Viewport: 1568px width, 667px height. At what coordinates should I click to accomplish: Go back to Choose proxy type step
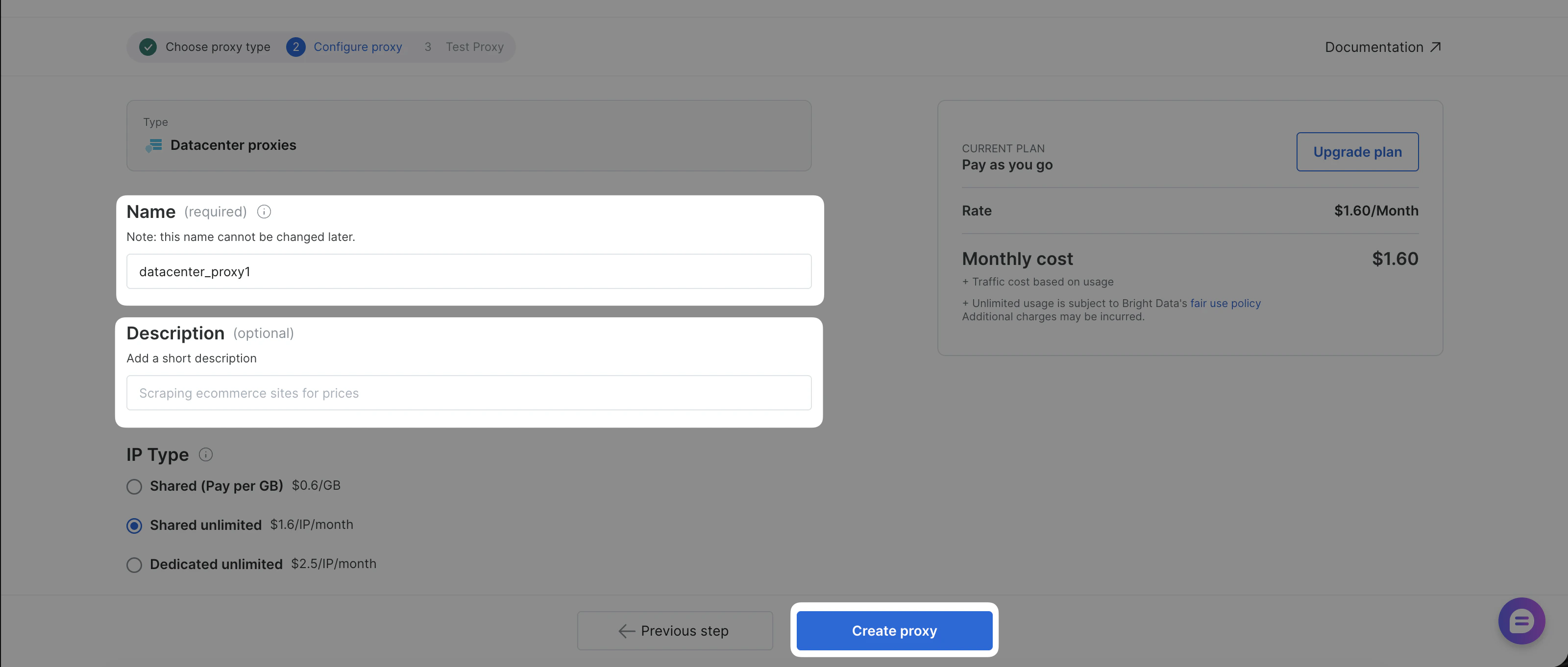tap(218, 47)
